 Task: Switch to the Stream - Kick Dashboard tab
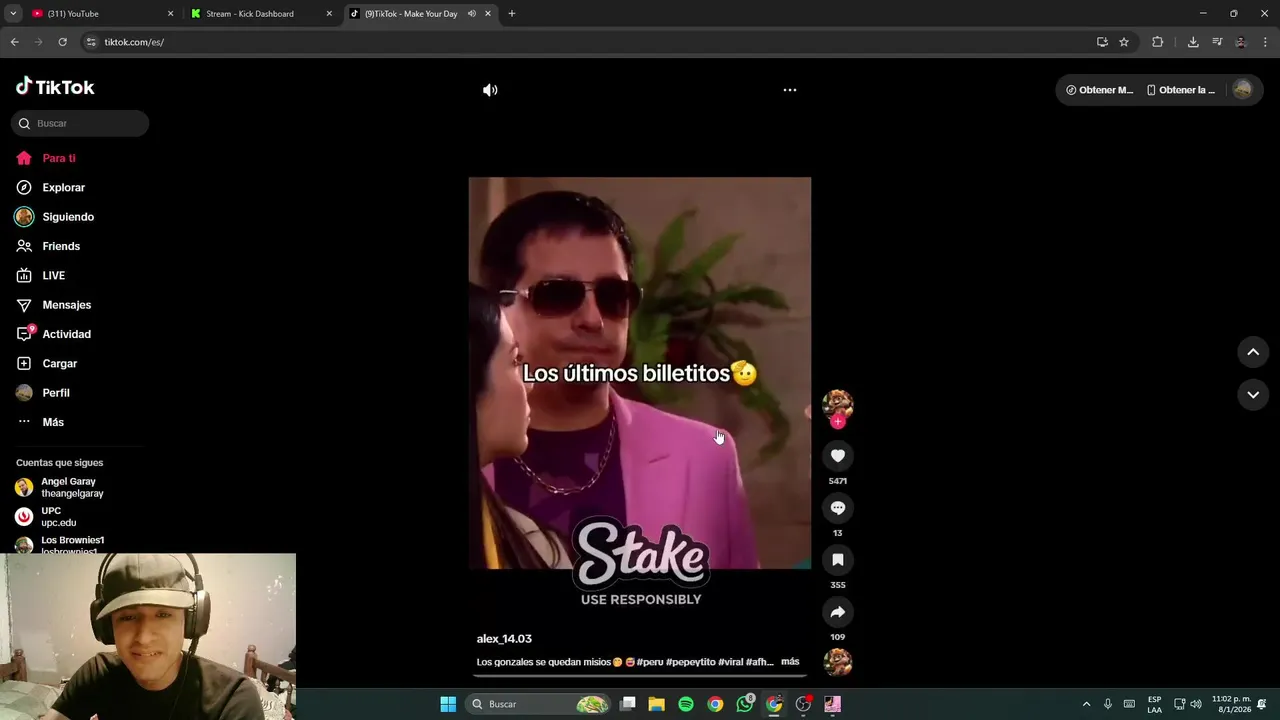point(260,14)
